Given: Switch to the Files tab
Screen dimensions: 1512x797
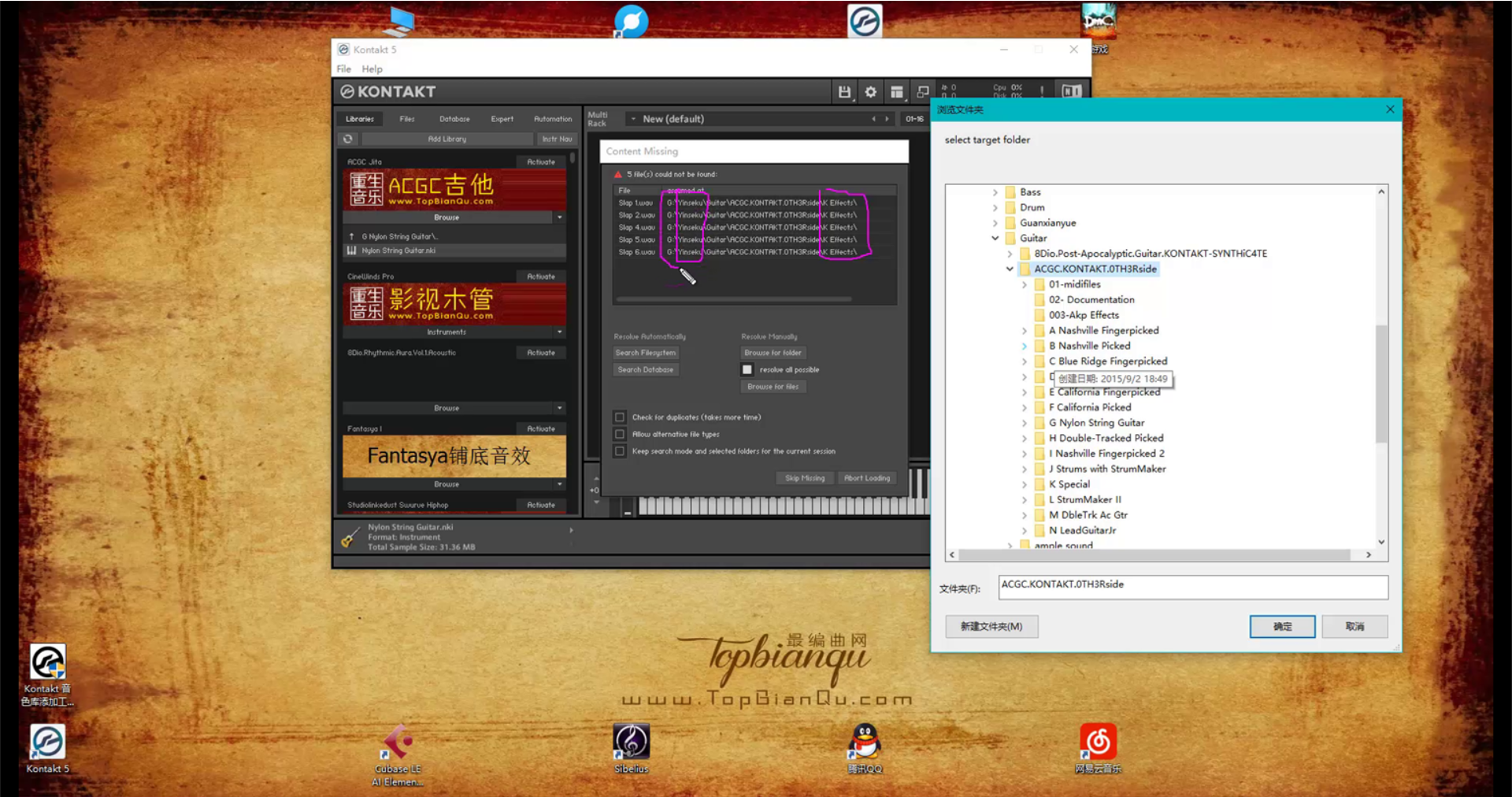Looking at the screenshot, I should click(x=407, y=119).
